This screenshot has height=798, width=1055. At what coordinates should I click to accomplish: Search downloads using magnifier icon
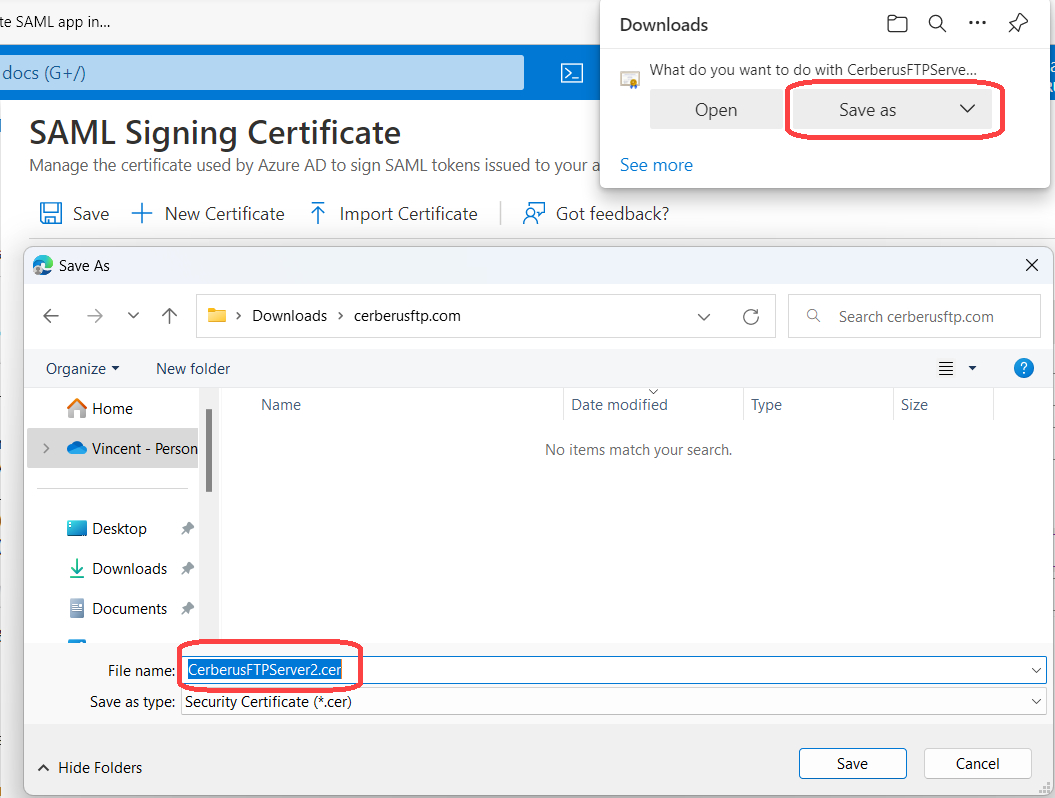click(937, 24)
